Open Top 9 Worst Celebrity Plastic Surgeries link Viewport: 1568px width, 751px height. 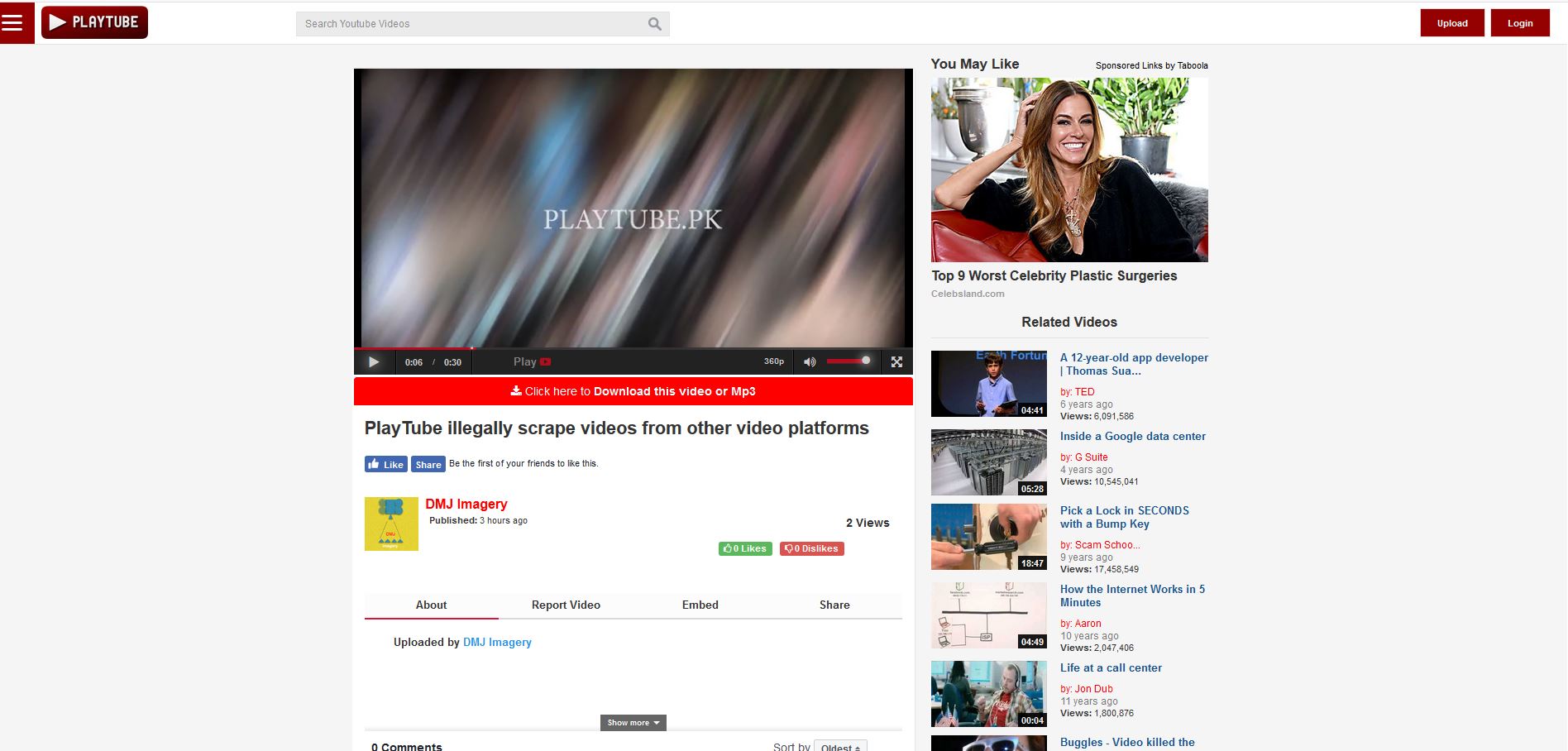coord(1054,275)
